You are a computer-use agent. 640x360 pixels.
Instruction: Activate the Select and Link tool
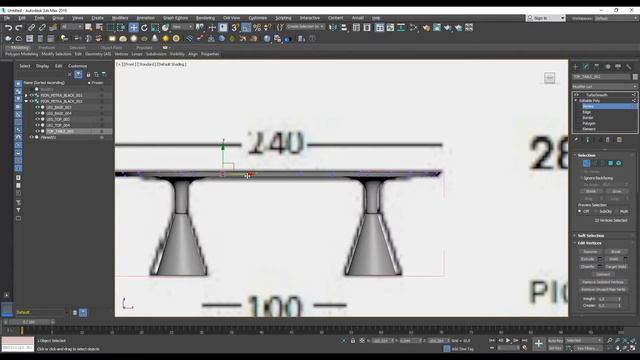[x=31, y=28]
